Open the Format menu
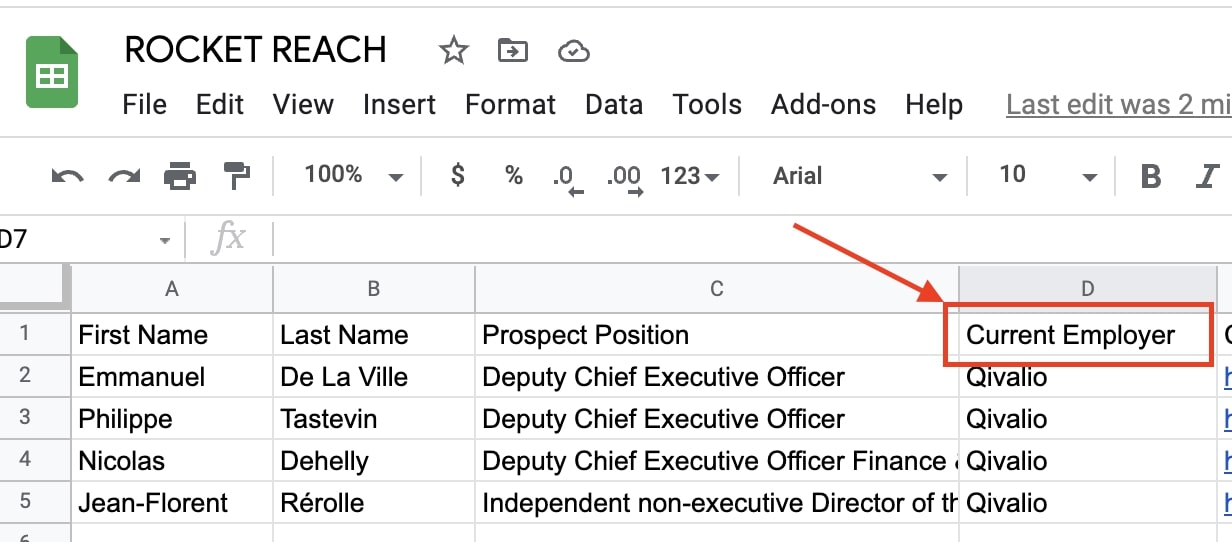 (x=510, y=105)
